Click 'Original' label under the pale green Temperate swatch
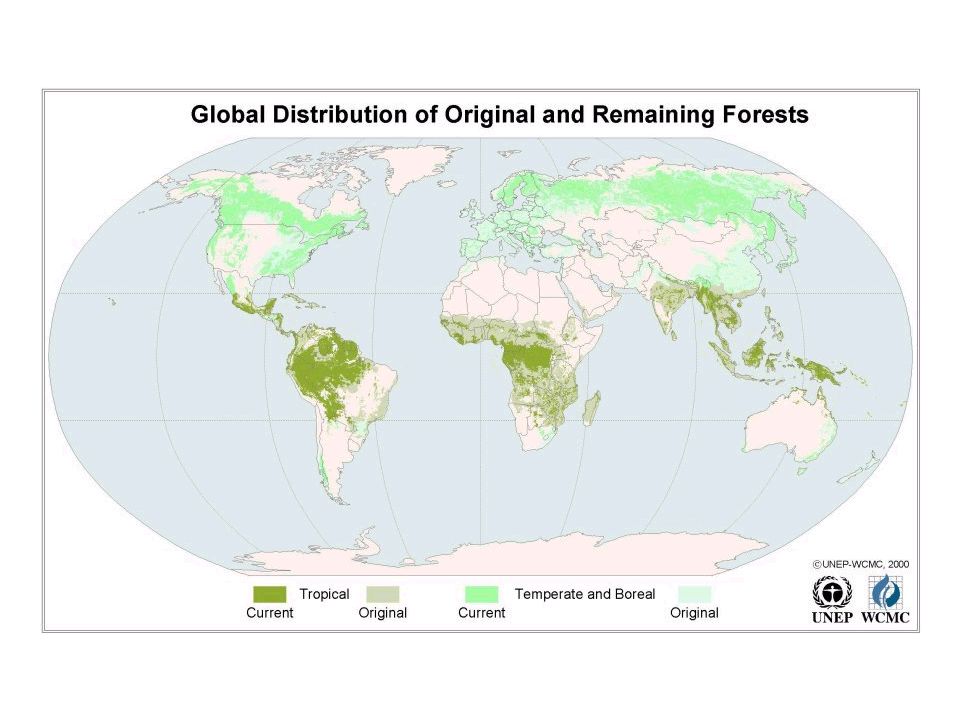Viewport: 960px width, 720px height. click(694, 613)
